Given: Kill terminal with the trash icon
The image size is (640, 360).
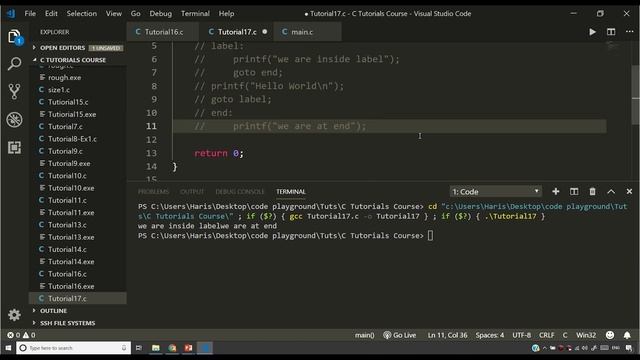Looking at the screenshot, I should (x=592, y=191).
